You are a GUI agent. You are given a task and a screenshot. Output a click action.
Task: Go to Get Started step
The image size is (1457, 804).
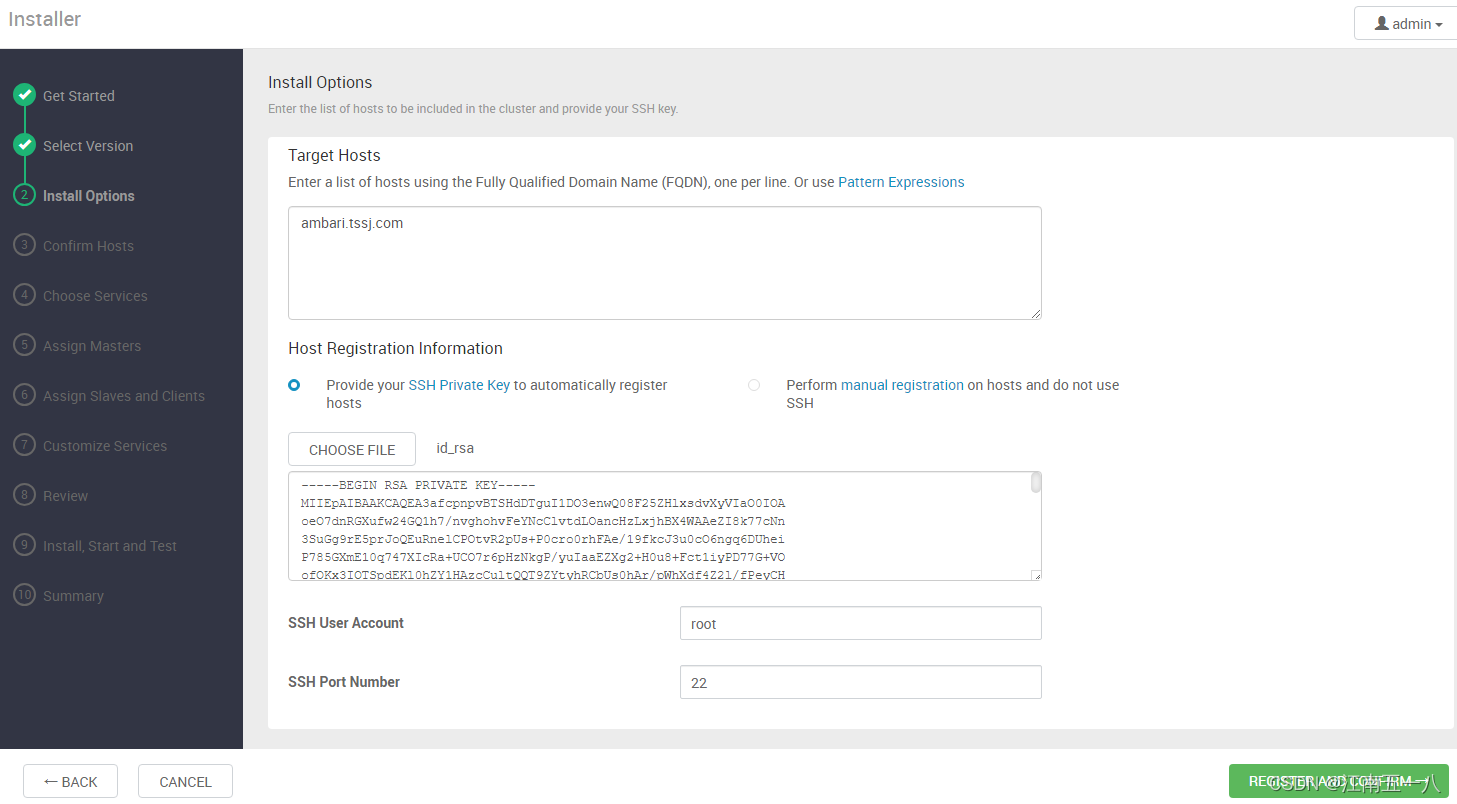click(79, 96)
